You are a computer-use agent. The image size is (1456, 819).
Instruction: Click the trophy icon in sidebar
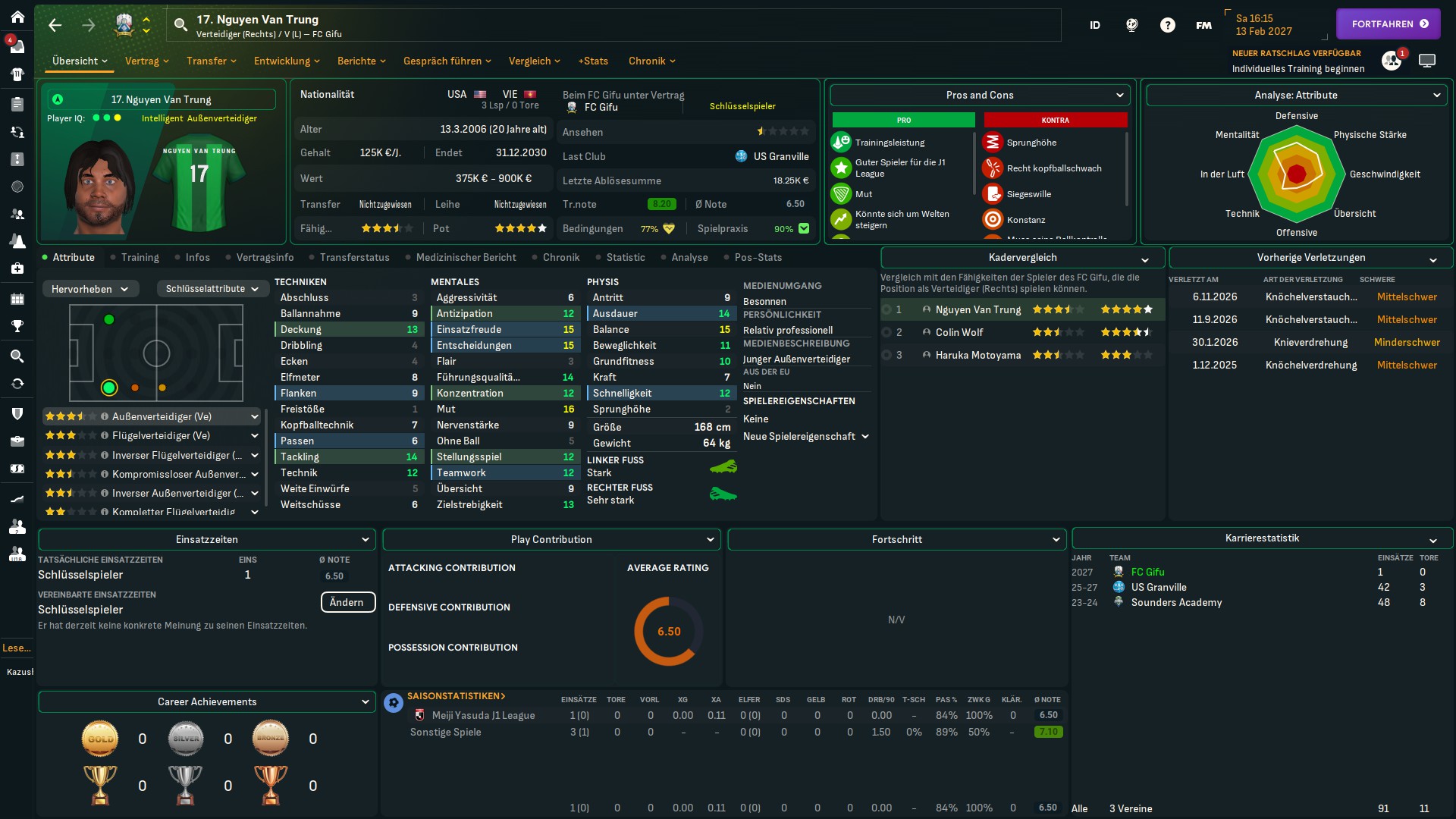pyautogui.click(x=17, y=326)
